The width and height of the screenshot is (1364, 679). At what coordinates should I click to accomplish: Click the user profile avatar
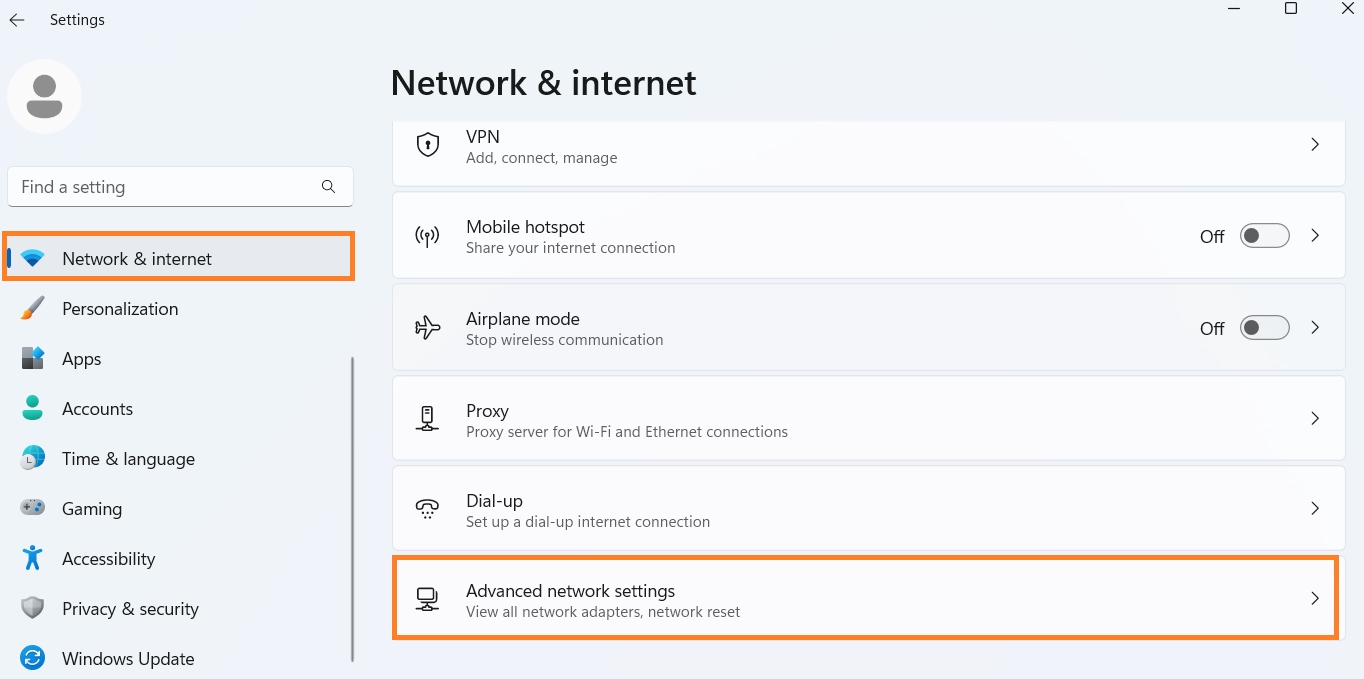[x=44, y=97]
